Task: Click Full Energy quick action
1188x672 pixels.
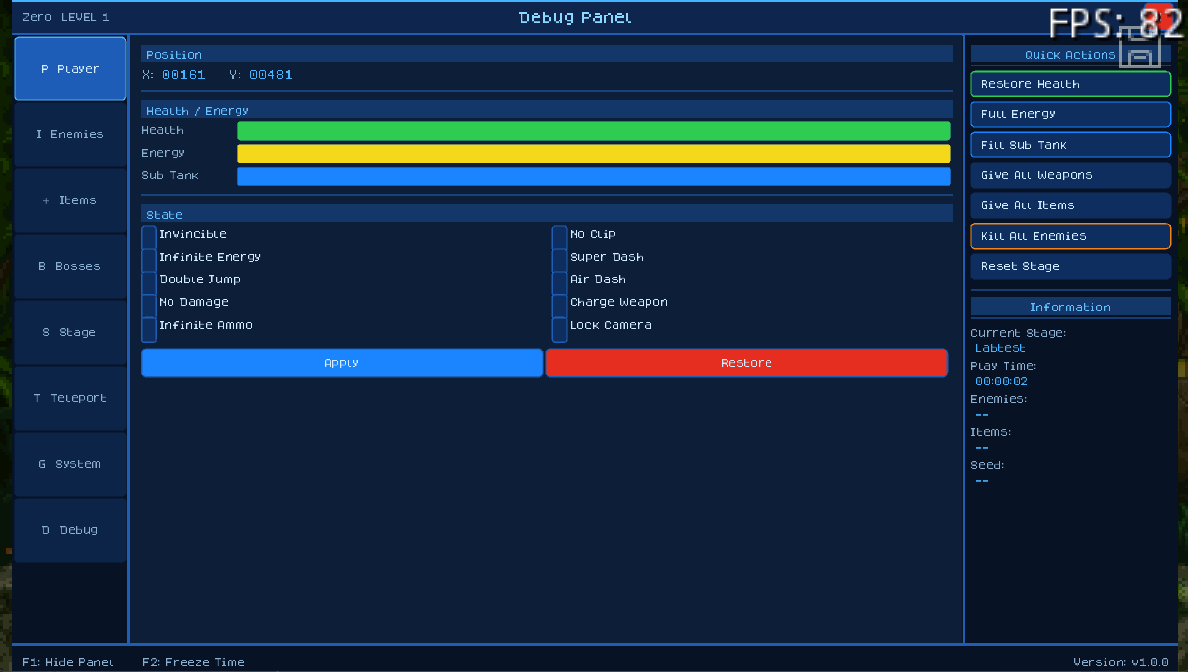Action: click(1071, 114)
